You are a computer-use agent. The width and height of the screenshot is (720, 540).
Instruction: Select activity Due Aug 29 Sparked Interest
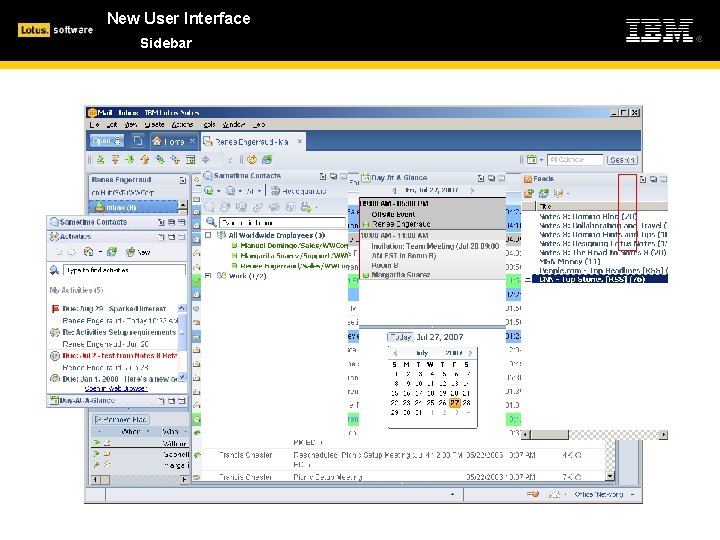(114, 309)
